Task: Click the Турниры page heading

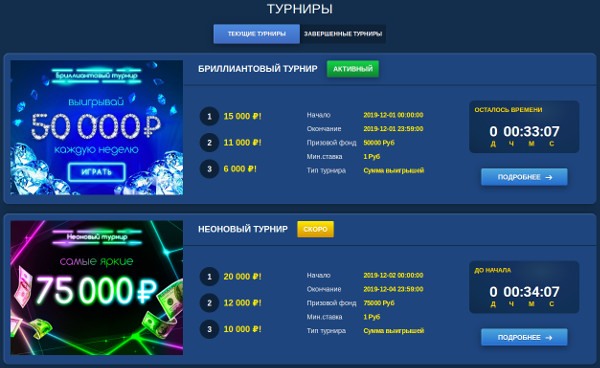Action: click(300, 9)
